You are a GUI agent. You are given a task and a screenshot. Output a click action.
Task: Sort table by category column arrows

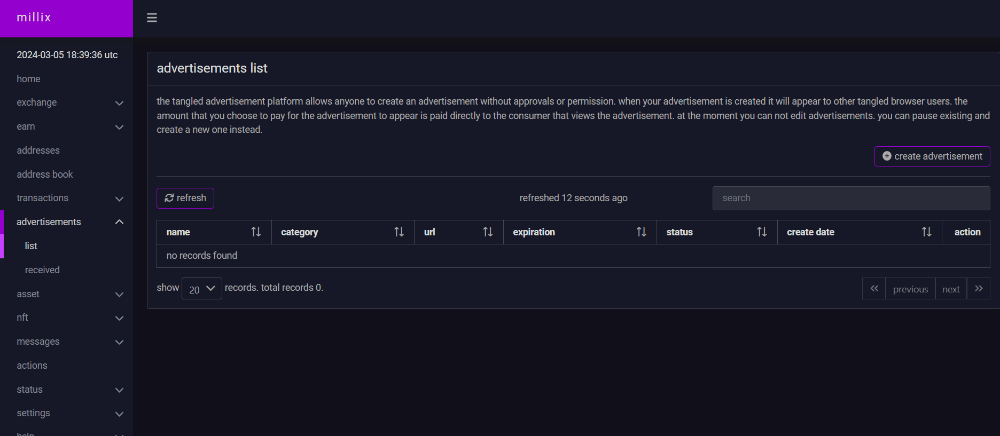pos(399,232)
